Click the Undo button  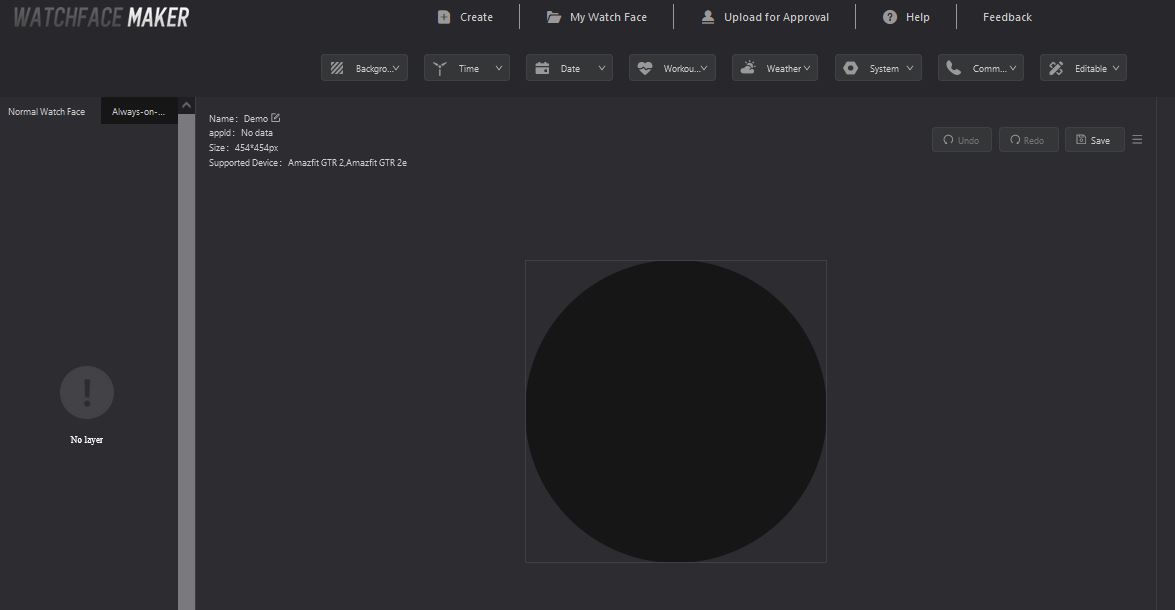[961, 139]
